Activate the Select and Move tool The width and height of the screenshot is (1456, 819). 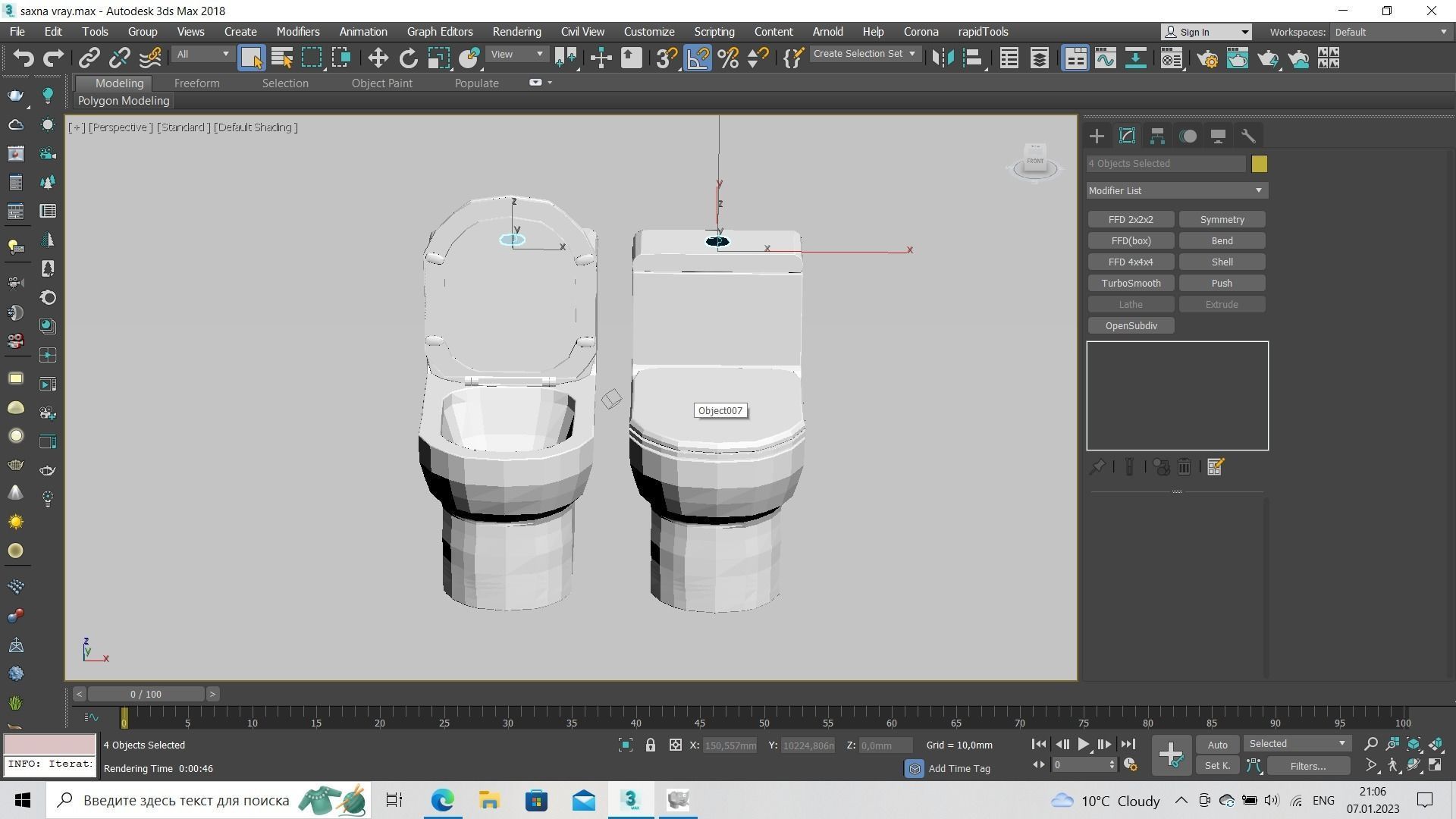[378, 58]
